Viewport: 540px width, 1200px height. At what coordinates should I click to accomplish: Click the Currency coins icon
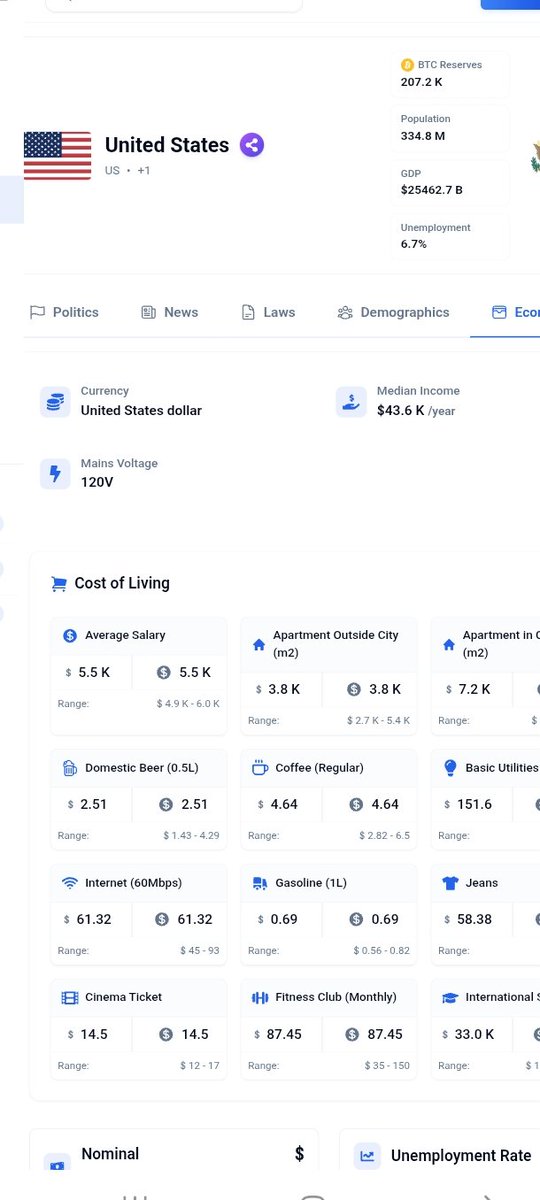pos(55,402)
